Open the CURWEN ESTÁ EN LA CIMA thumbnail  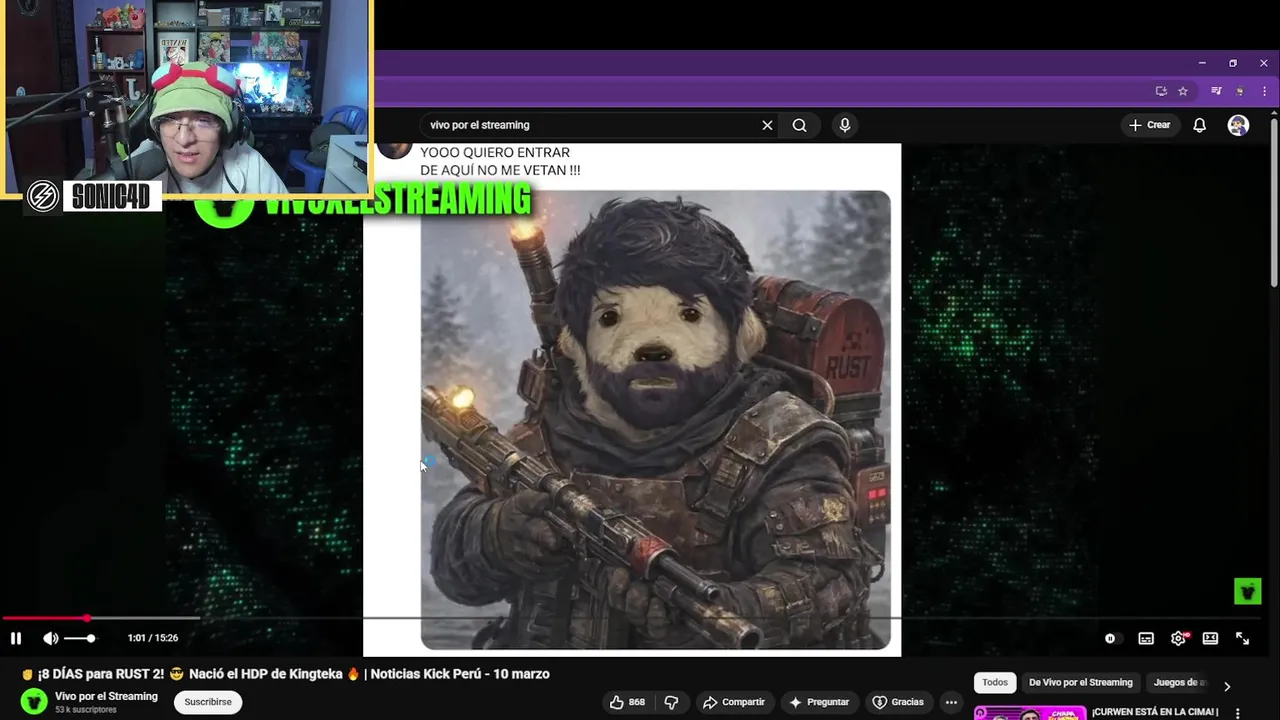click(x=1030, y=713)
